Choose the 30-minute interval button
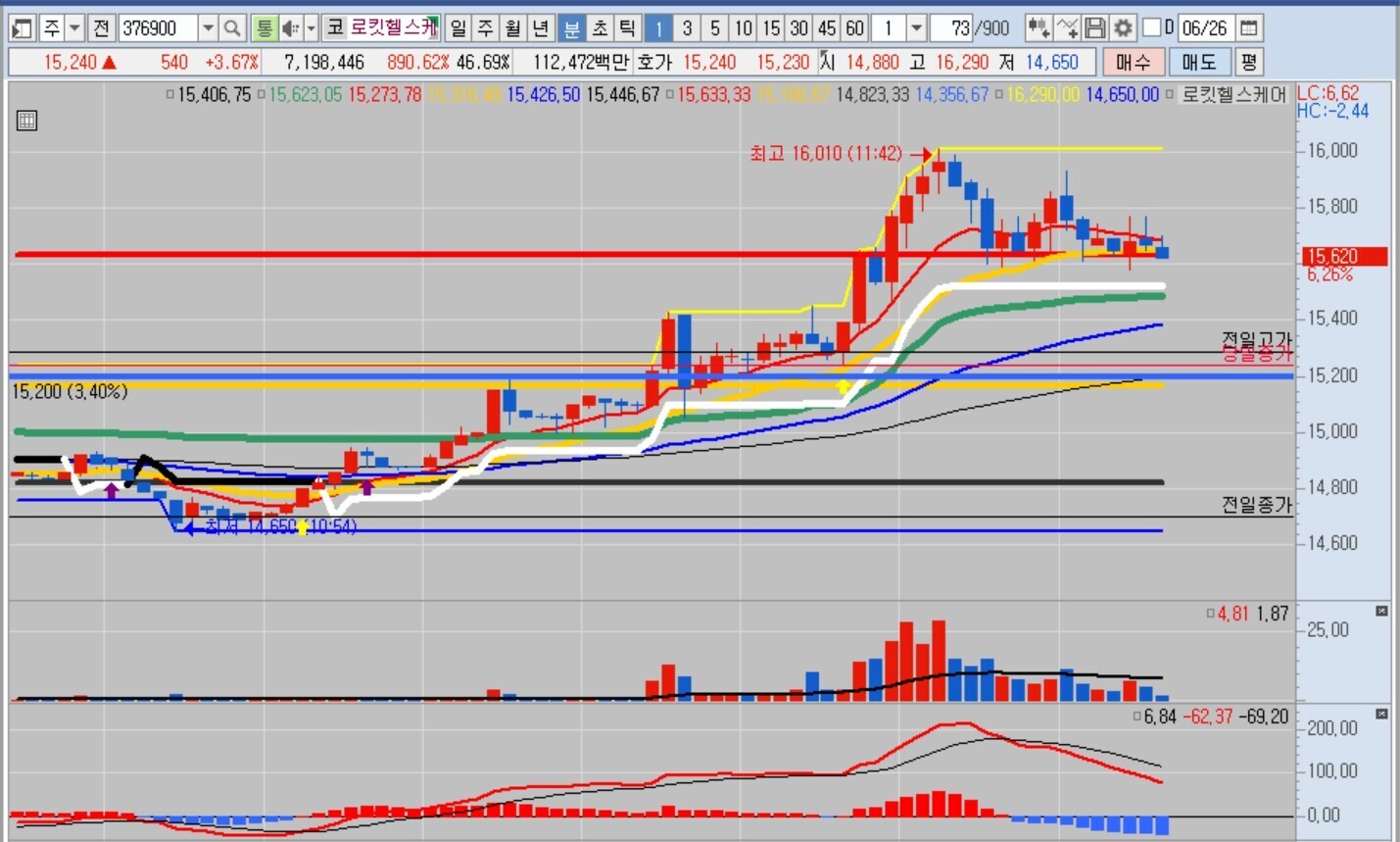 [799, 27]
